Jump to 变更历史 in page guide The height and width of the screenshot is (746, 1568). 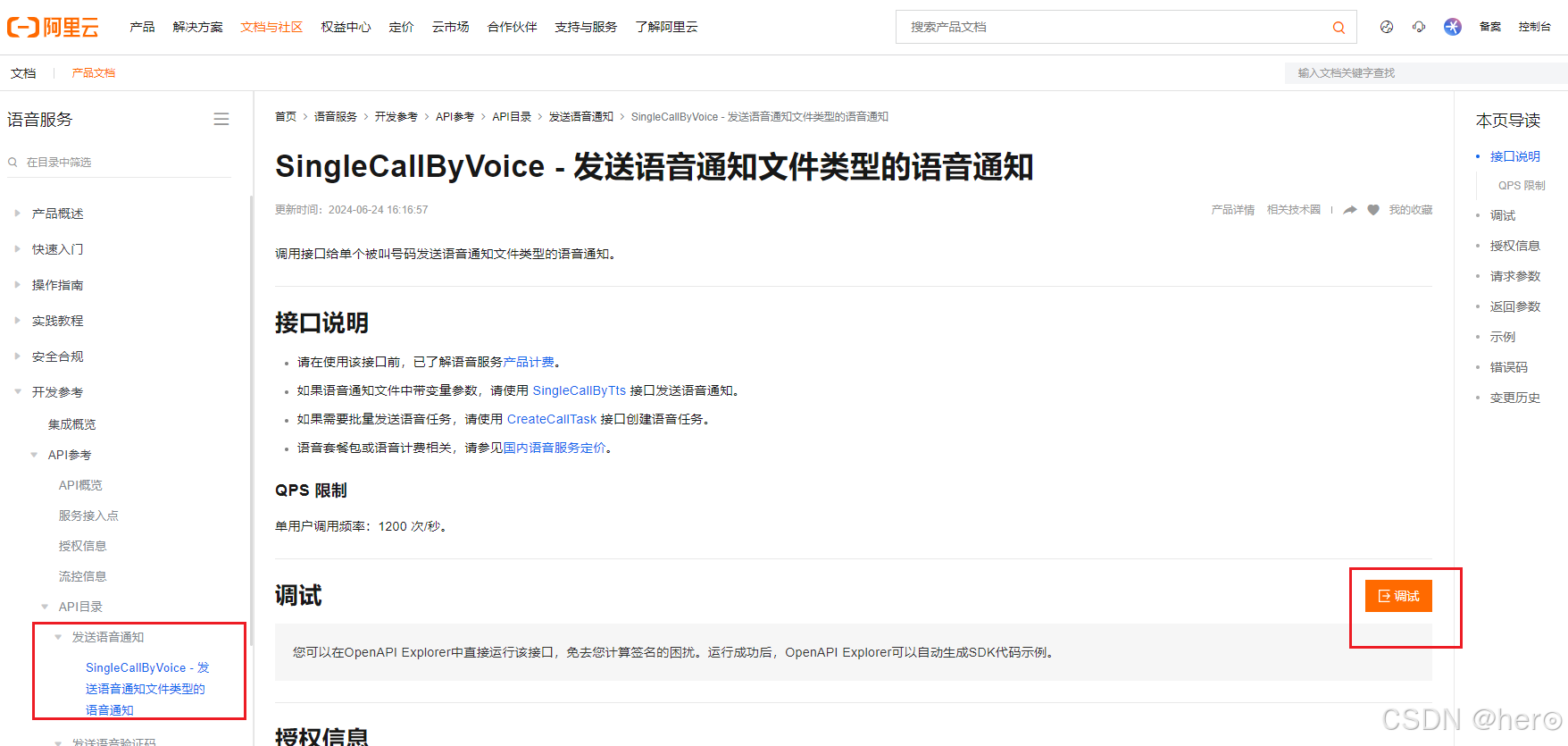(x=1514, y=398)
